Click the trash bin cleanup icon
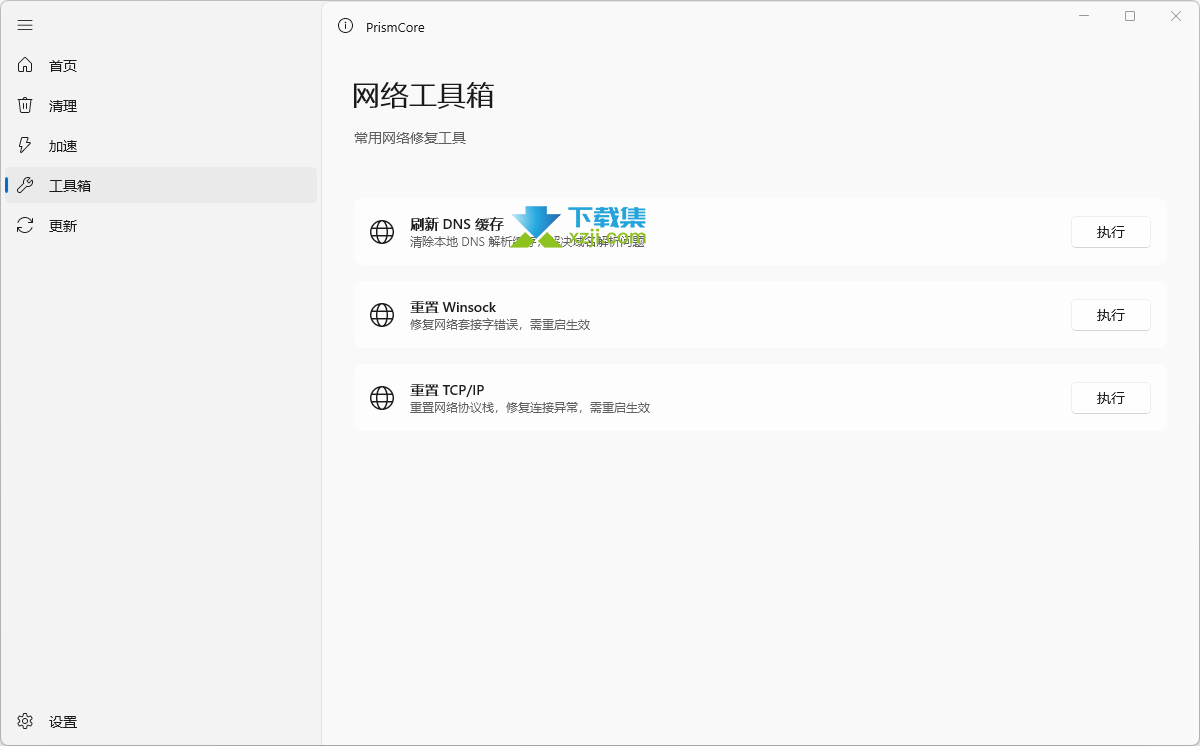1200x746 pixels. pos(25,105)
